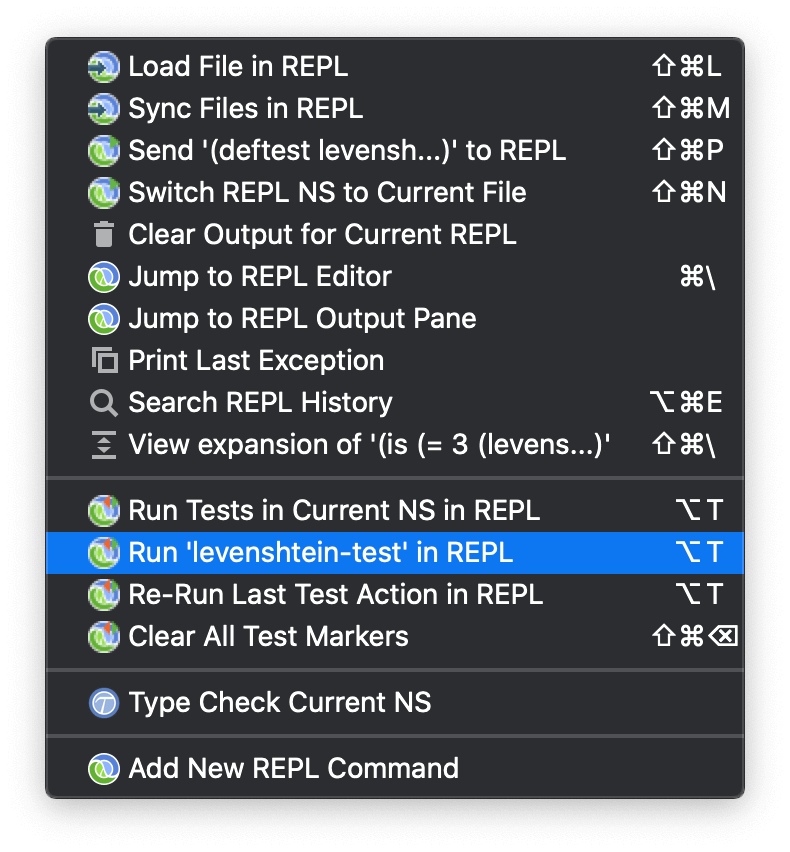Click the Switch REPL NS icon
This screenshot has width=790, height=852.
[x=103, y=192]
